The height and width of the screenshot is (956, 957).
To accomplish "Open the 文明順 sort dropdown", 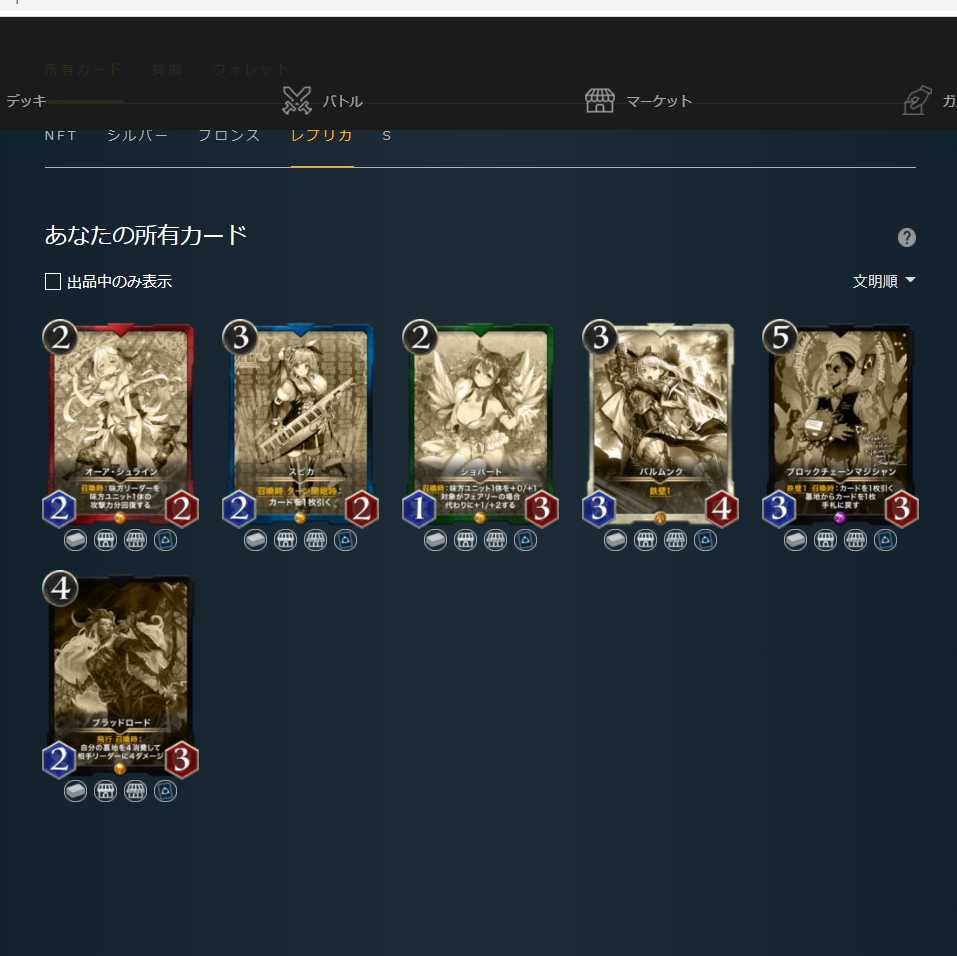I will (x=884, y=281).
